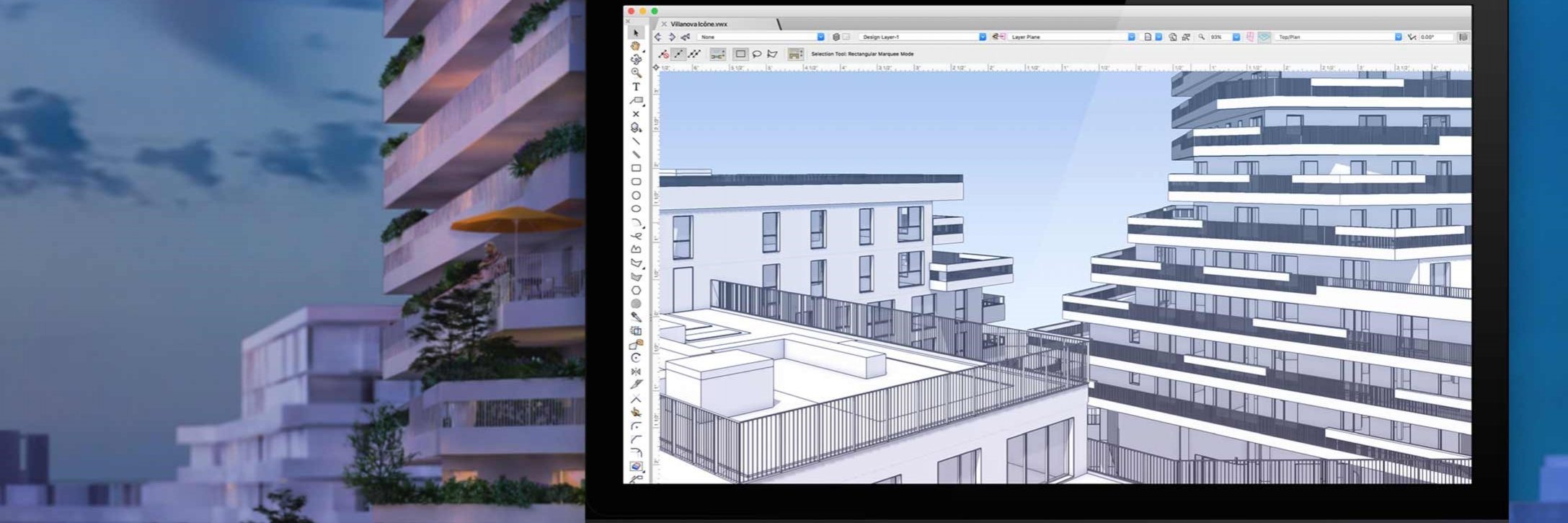
Task: Select the Flyover tool
Action: coord(636,59)
